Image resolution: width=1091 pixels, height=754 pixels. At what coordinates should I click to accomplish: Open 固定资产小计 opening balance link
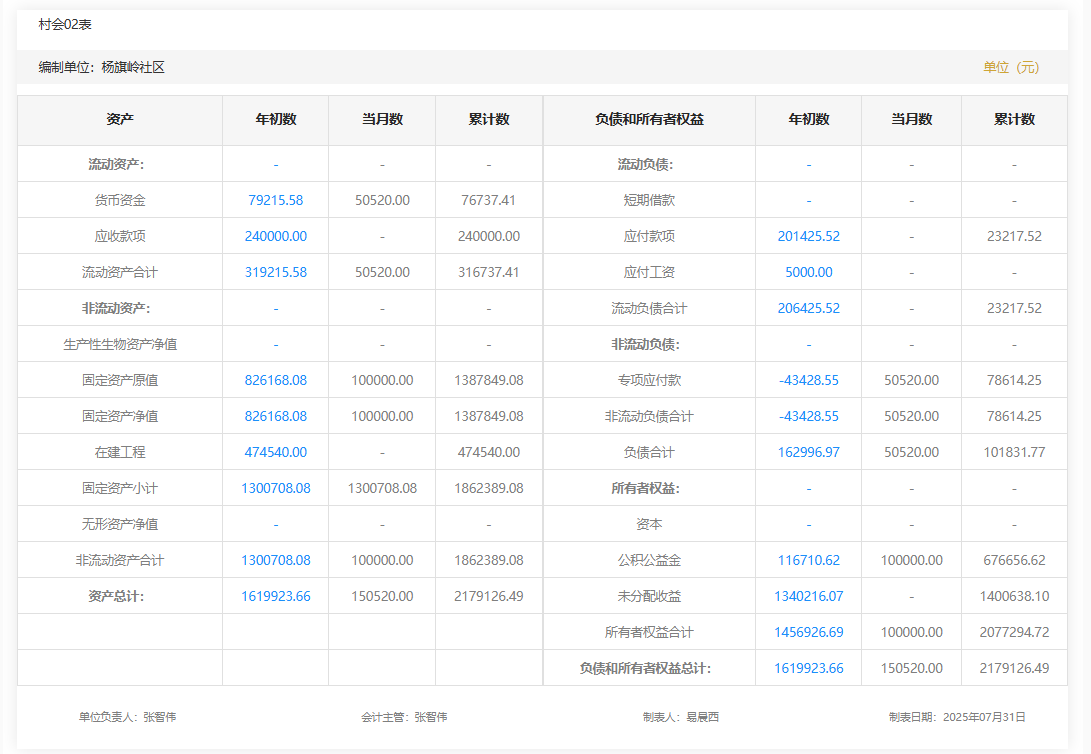pos(275,488)
